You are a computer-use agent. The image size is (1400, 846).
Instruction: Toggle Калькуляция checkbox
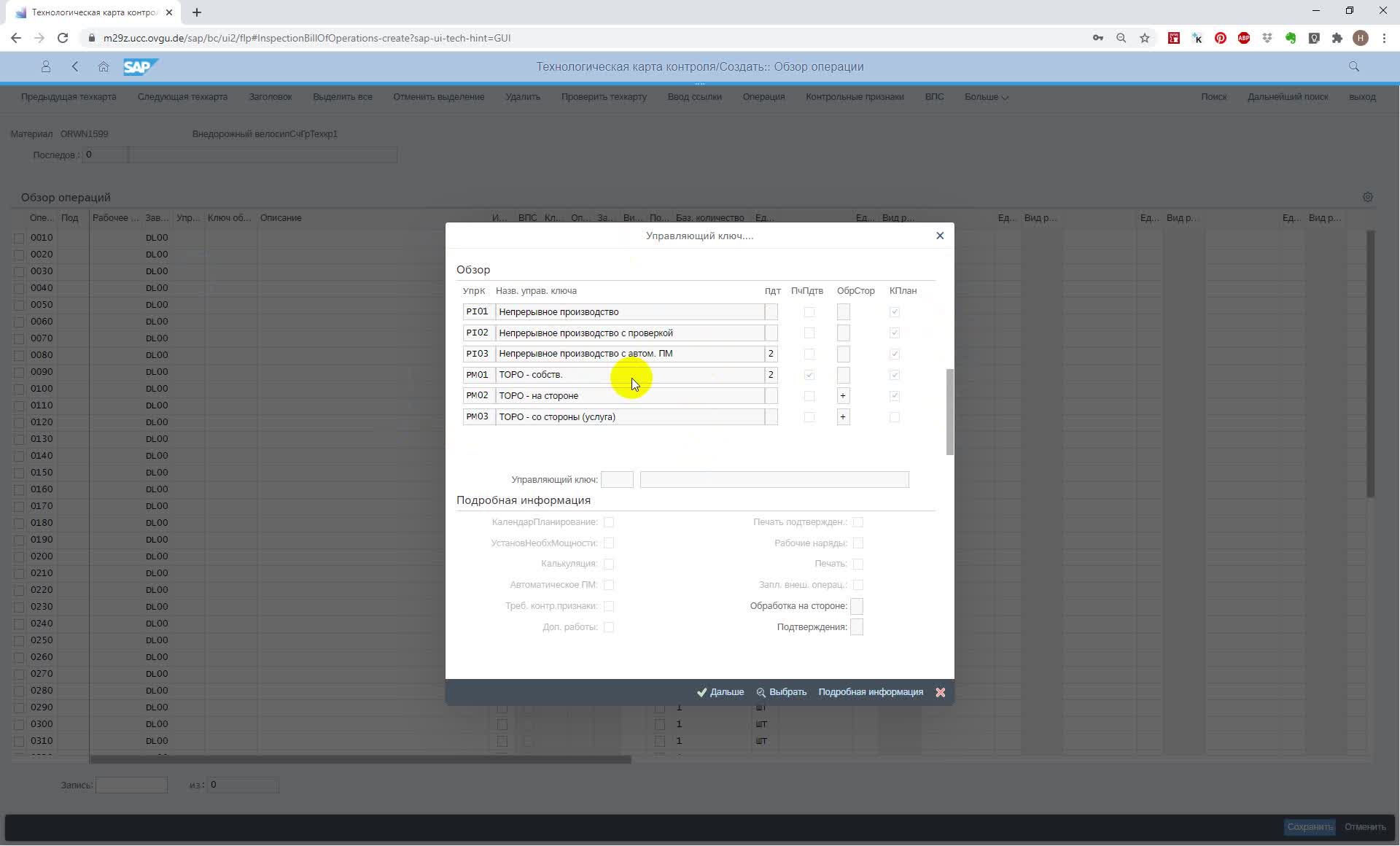tap(609, 564)
